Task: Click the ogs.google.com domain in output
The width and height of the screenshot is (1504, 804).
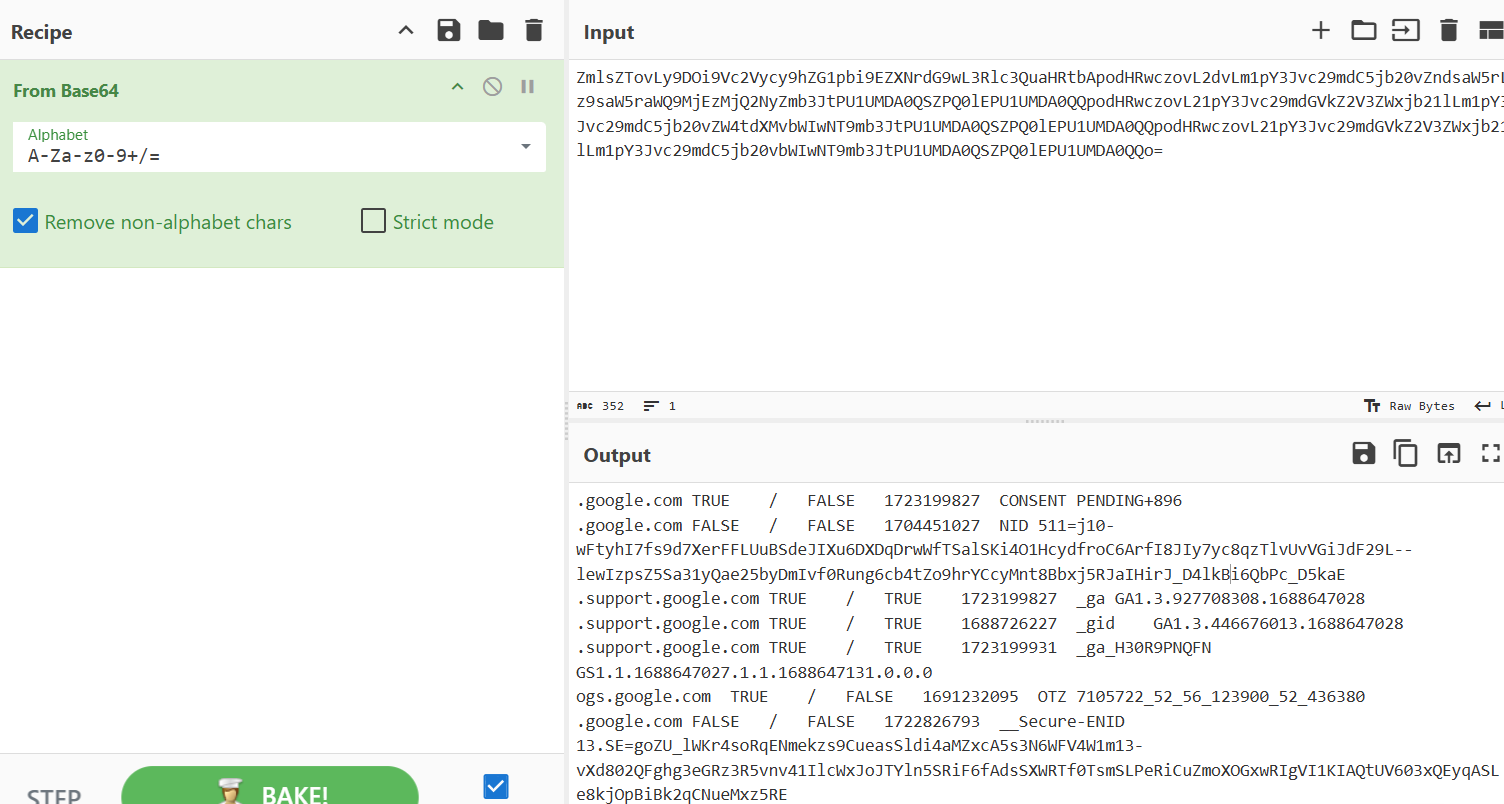Action: (644, 697)
